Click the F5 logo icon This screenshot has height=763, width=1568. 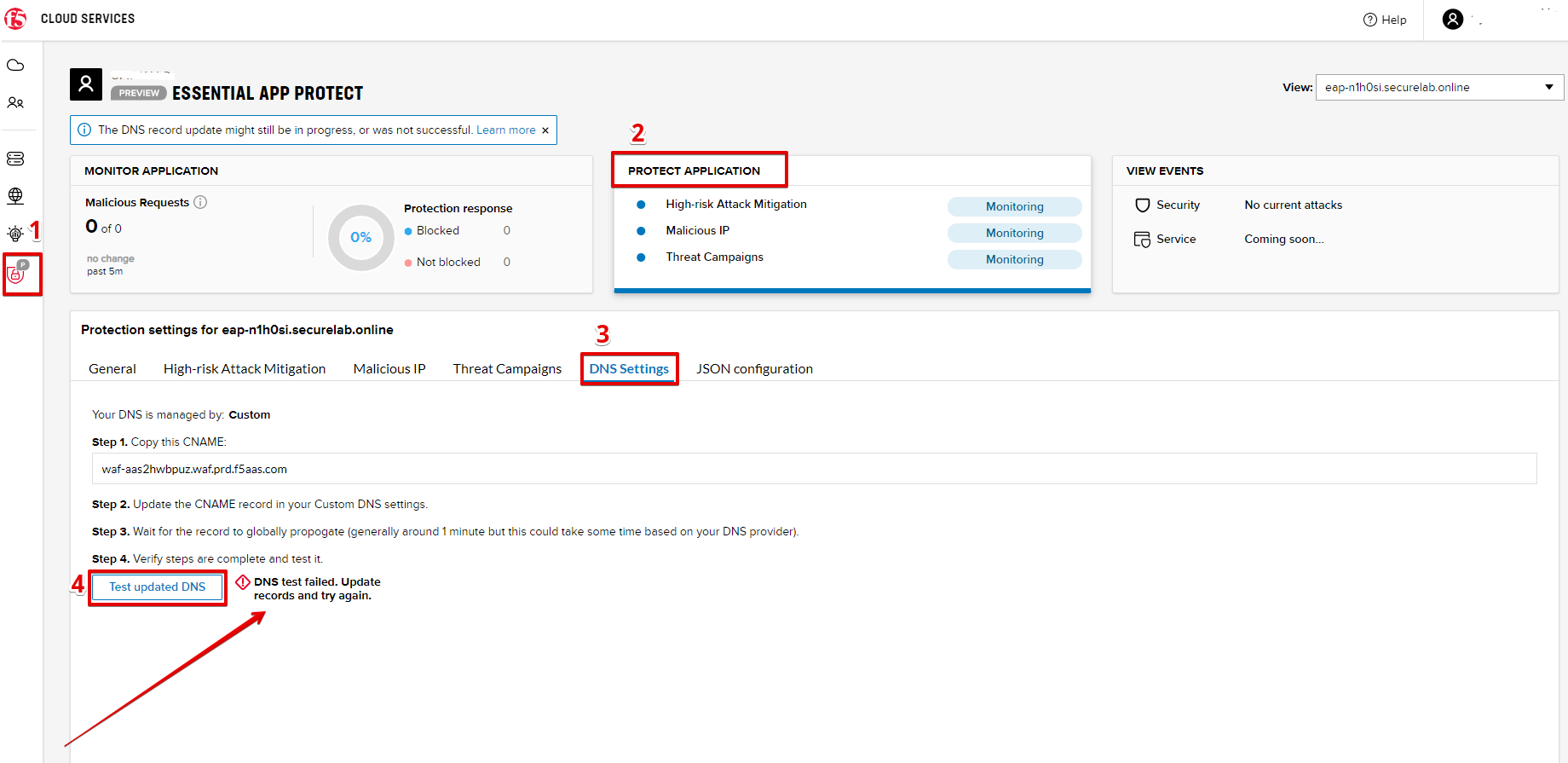[x=15, y=18]
